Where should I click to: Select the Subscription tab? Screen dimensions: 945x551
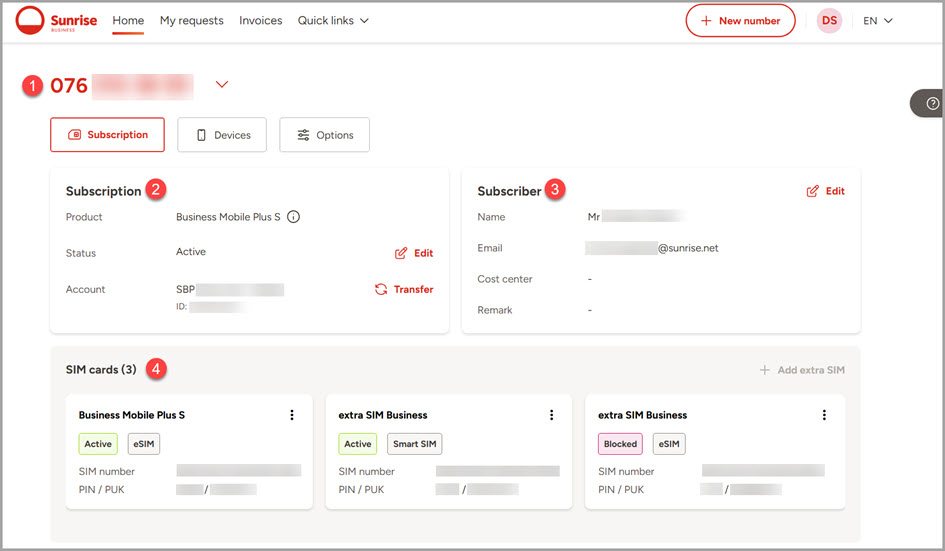pyautogui.click(x=107, y=135)
